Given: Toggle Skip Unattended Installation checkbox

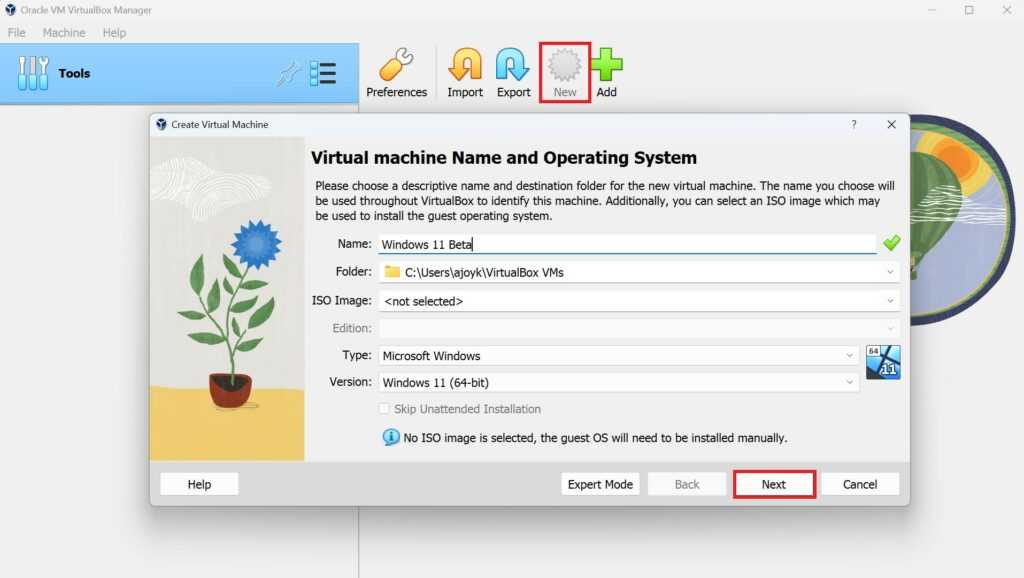Looking at the screenshot, I should click(x=384, y=409).
